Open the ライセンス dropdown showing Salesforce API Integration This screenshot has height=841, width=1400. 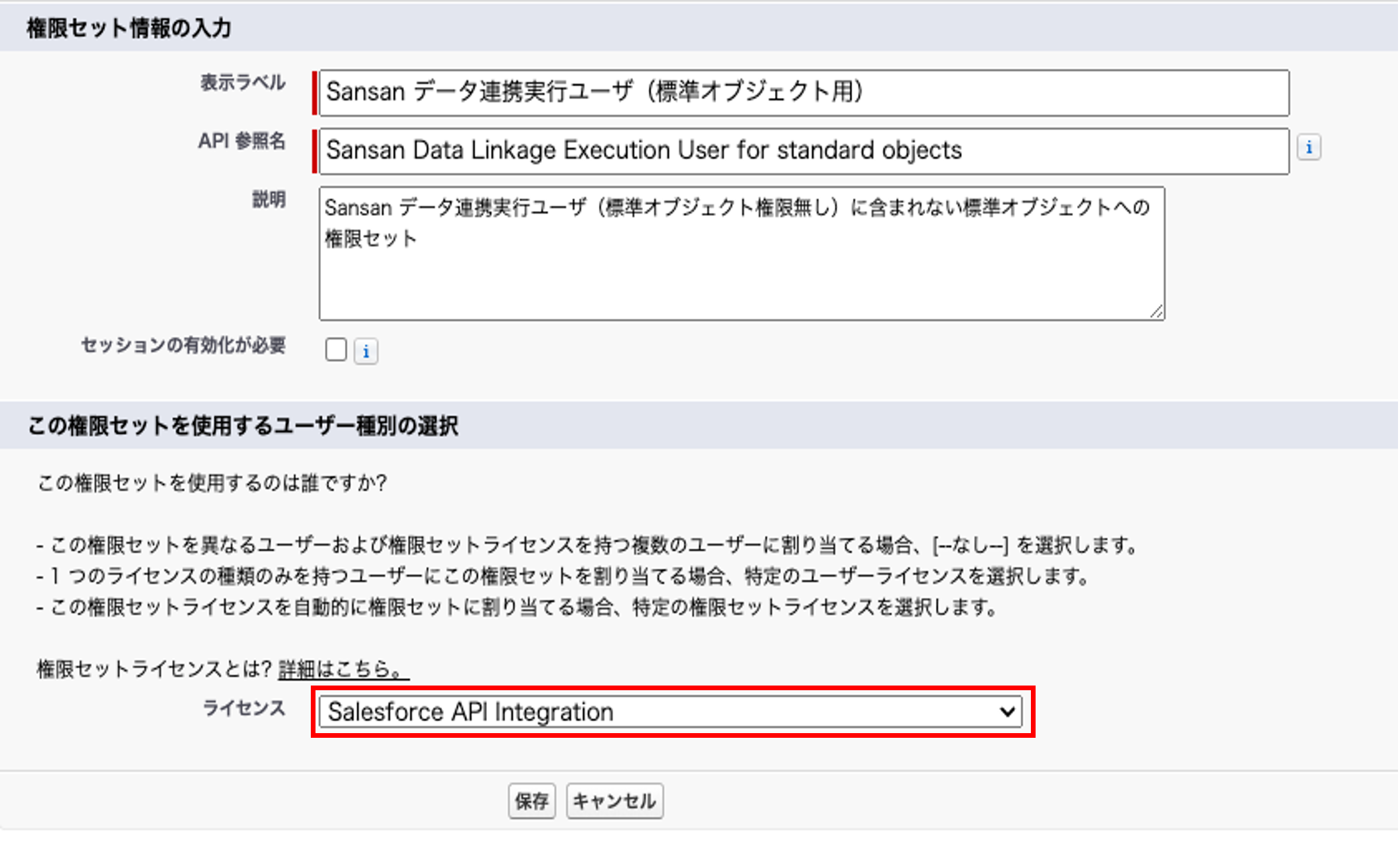(x=671, y=712)
